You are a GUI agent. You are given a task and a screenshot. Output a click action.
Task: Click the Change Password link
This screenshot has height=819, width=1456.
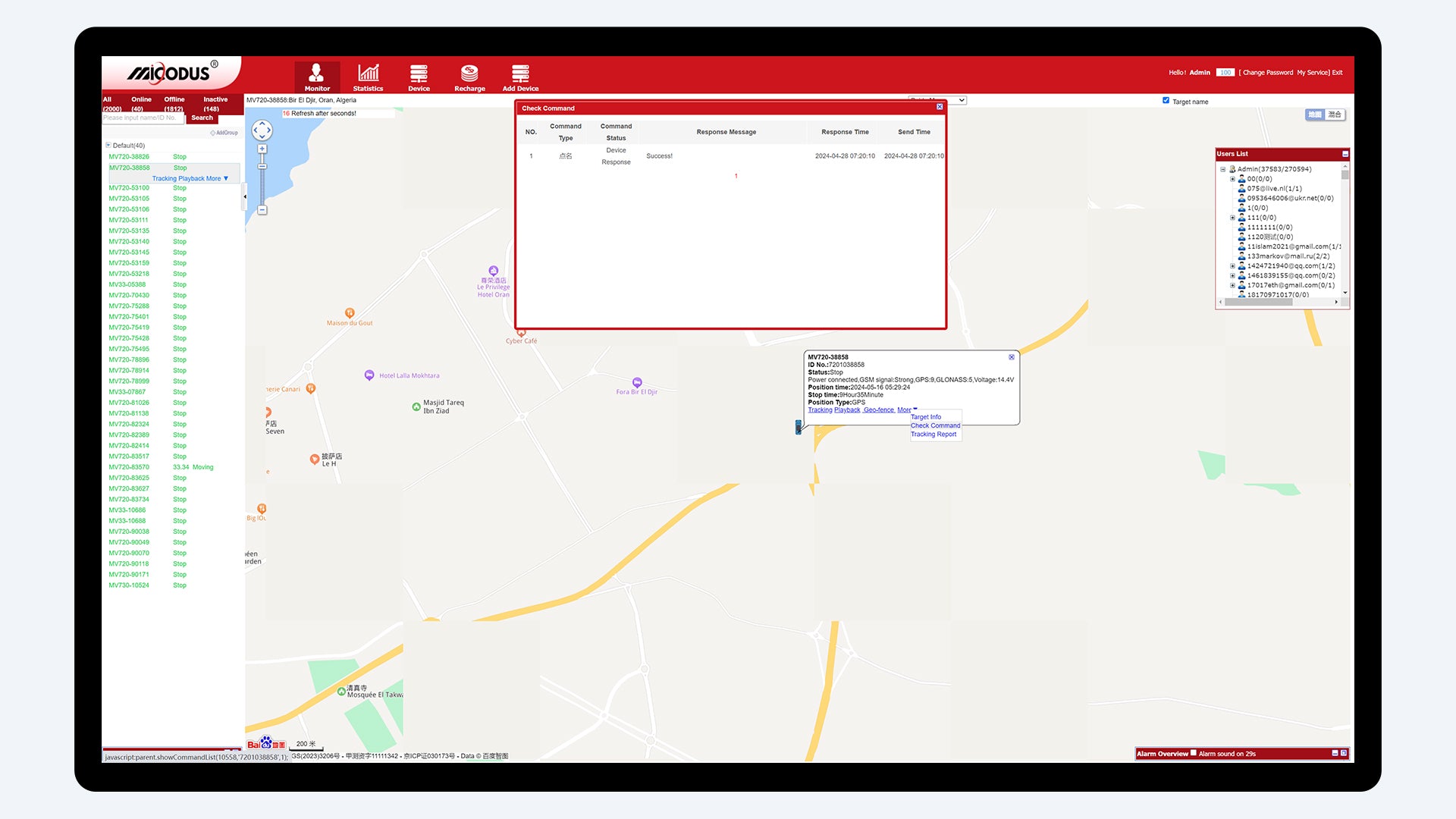(1267, 73)
